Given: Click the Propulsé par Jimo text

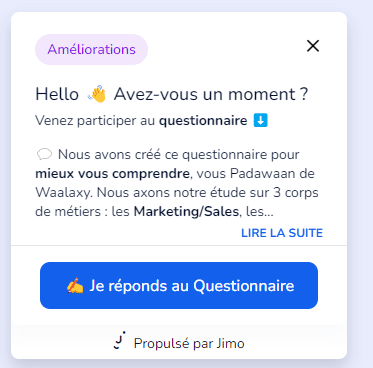Looking at the screenshot, I should click(189, 343).
